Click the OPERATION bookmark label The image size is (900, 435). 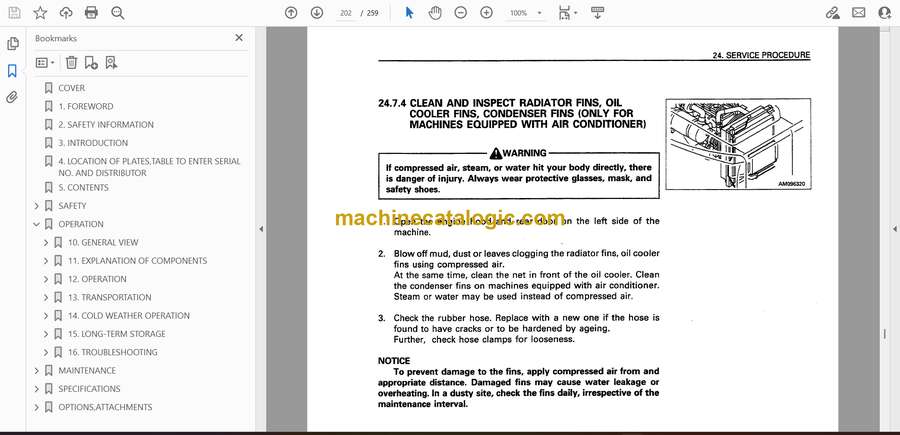coord(81,224)
